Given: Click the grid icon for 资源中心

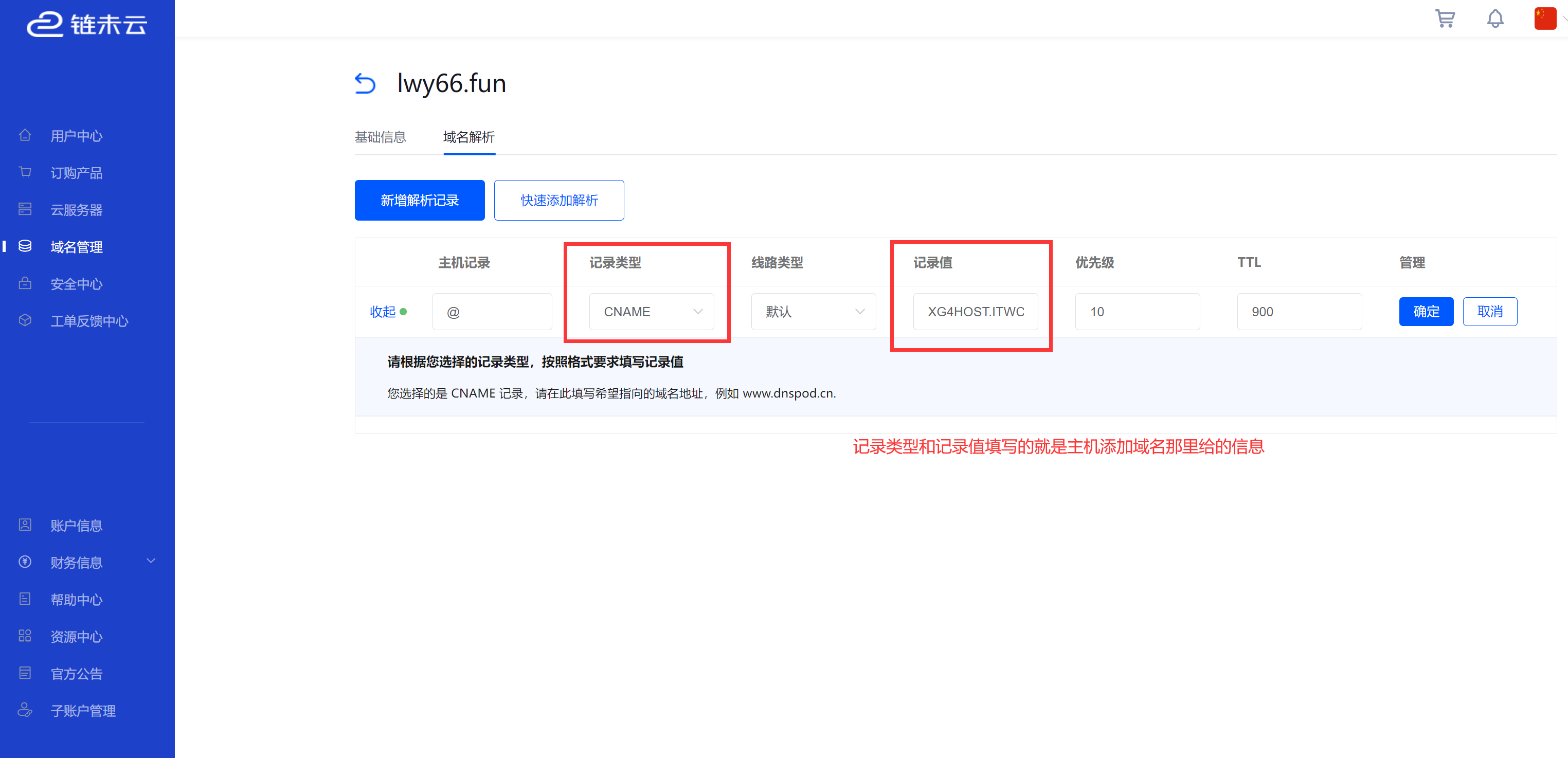Looking at the screenshot, I should (25, 636).
